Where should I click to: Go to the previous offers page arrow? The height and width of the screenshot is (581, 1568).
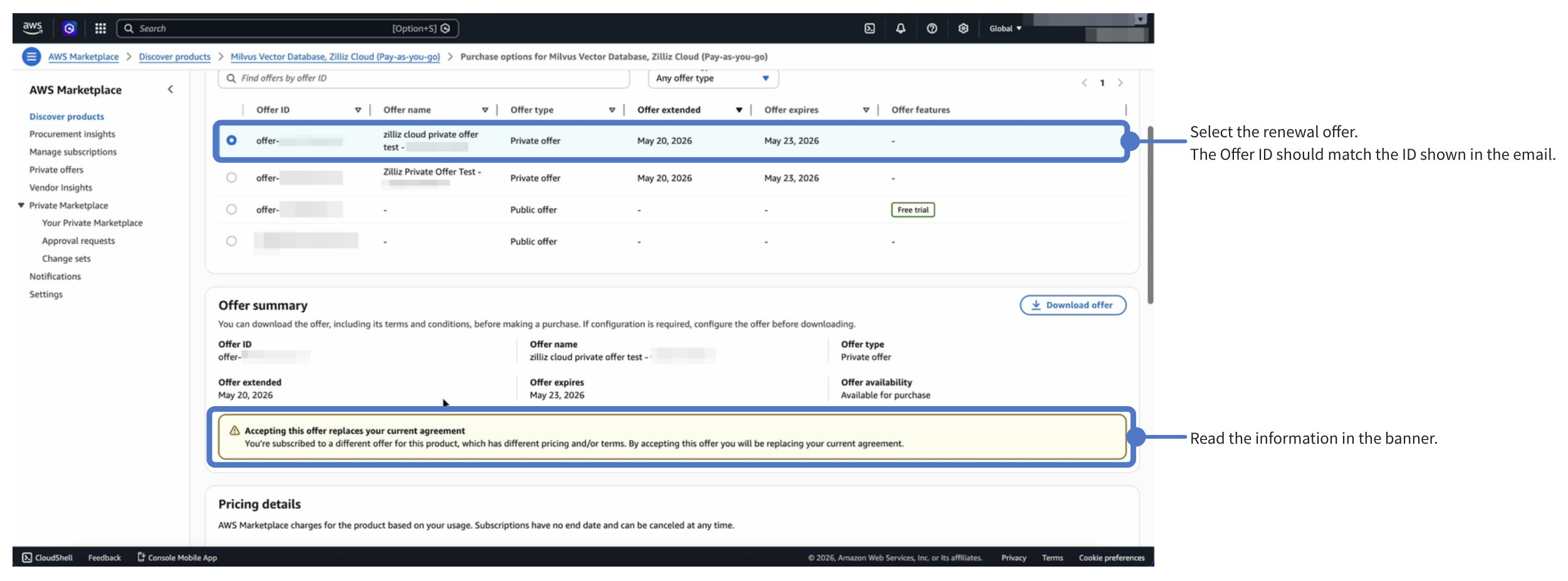point(1084,83)
